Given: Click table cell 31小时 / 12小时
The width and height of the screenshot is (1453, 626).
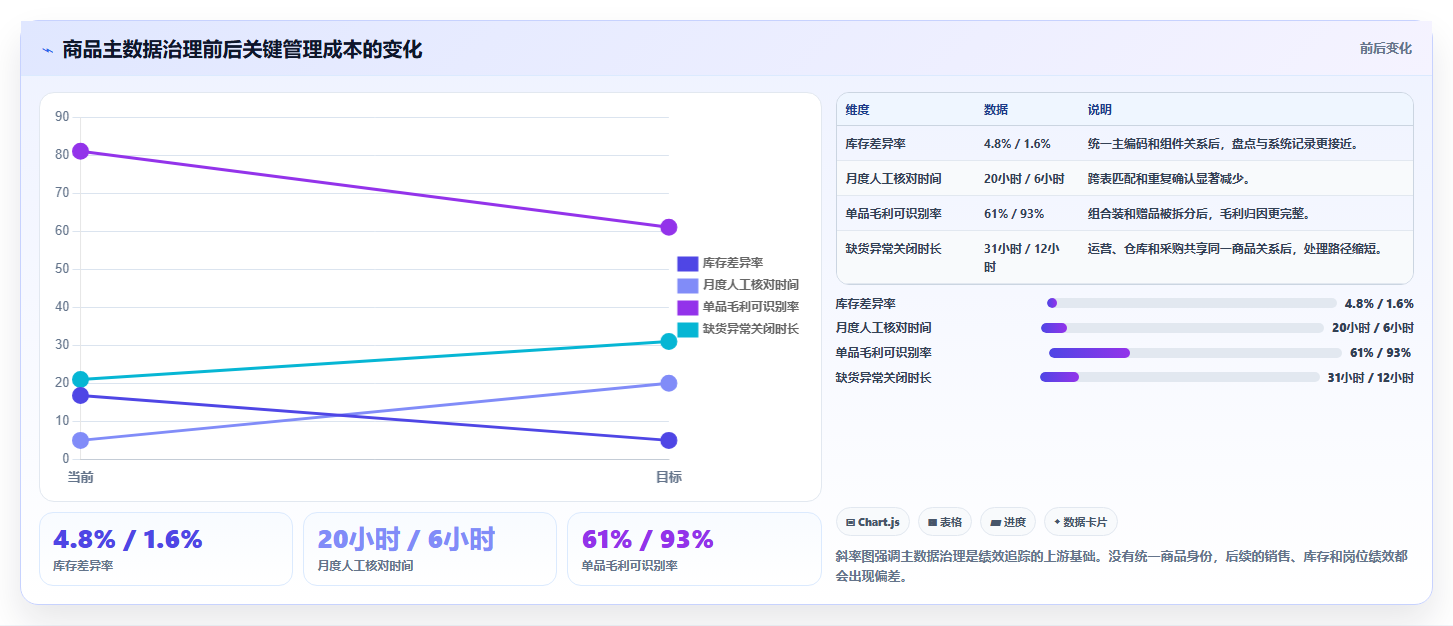Looking at the screenshot, I should coord(1022,257).
